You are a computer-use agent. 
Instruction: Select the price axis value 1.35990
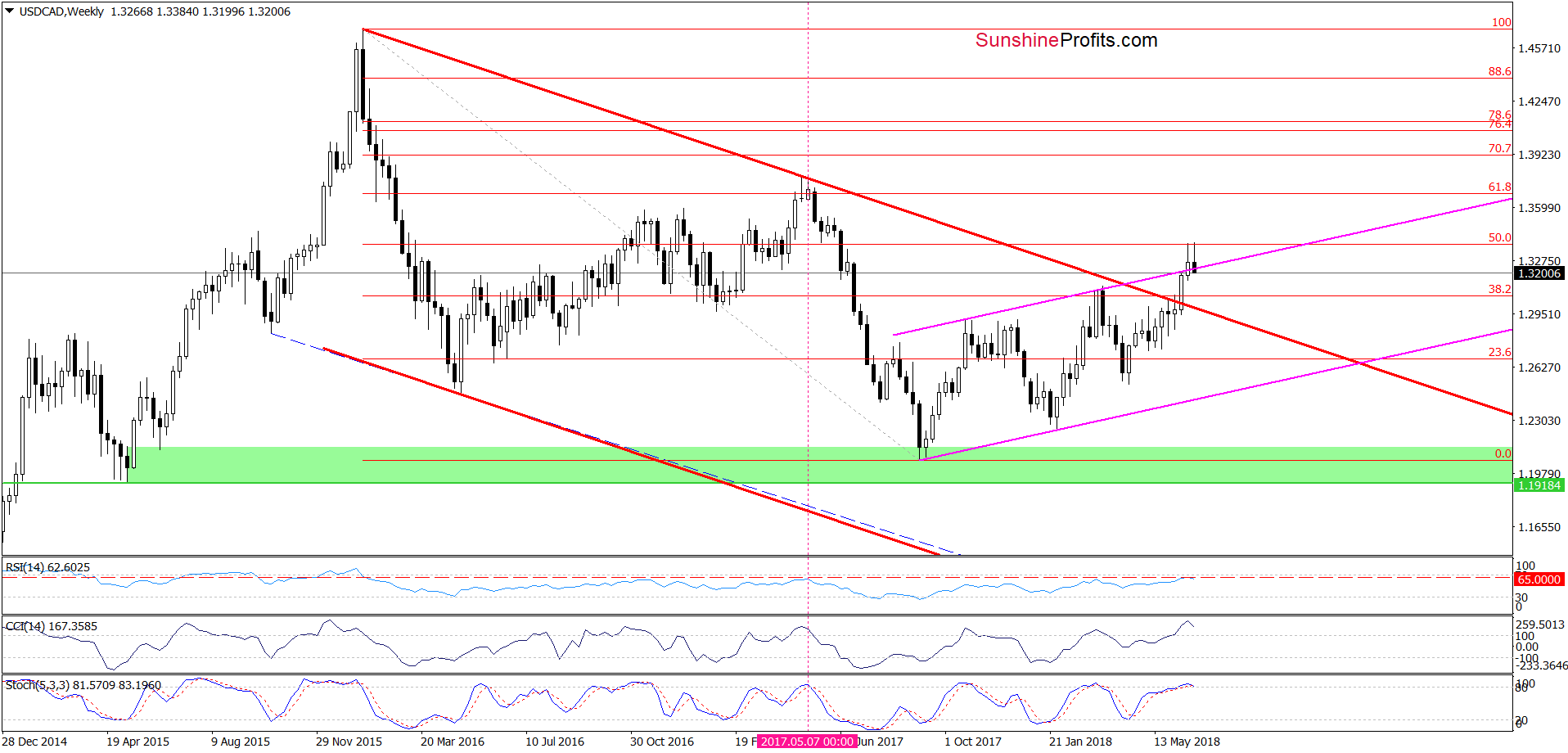[1539, 208]
